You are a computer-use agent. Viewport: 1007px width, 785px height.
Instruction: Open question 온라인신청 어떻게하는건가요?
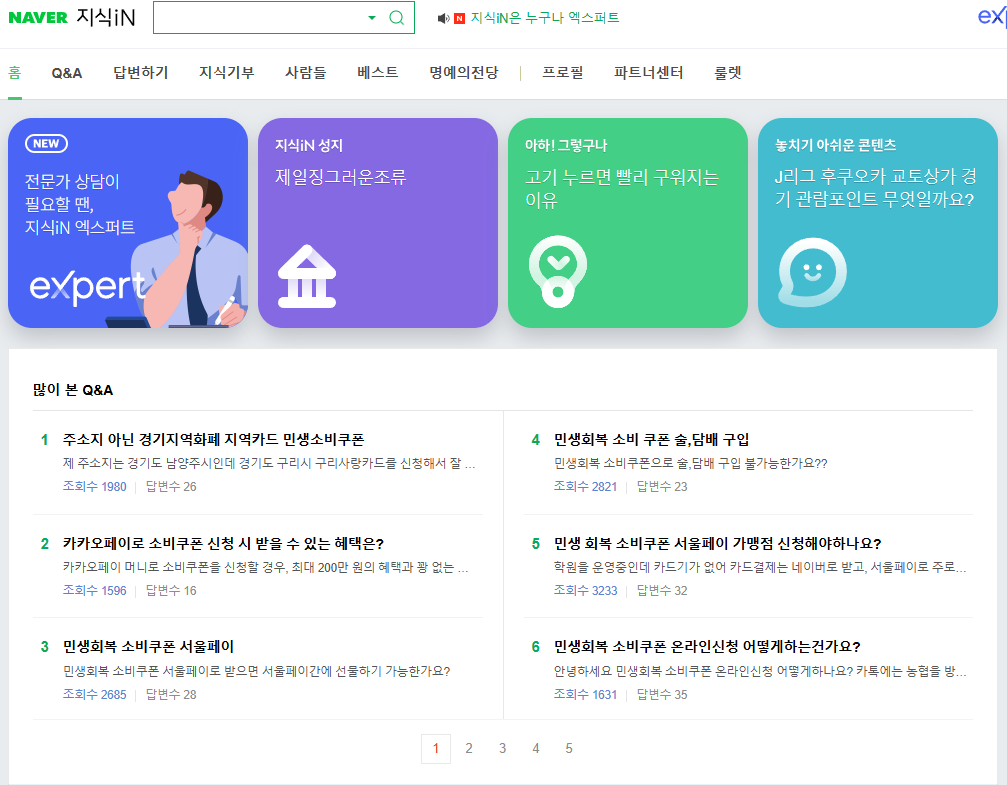(707, 646)
